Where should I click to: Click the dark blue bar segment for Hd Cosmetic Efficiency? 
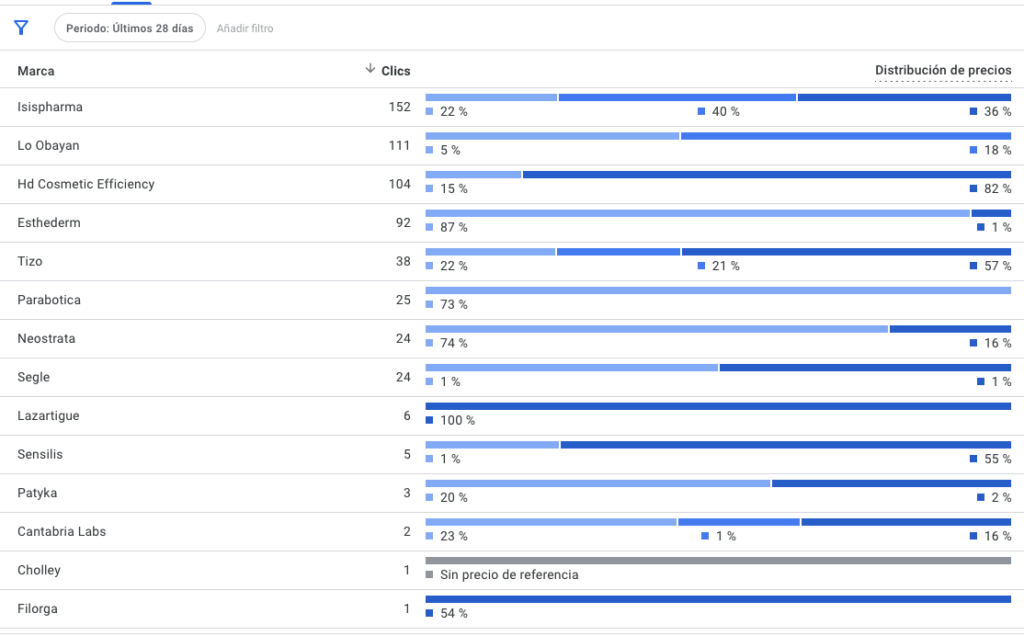point(767,174)
